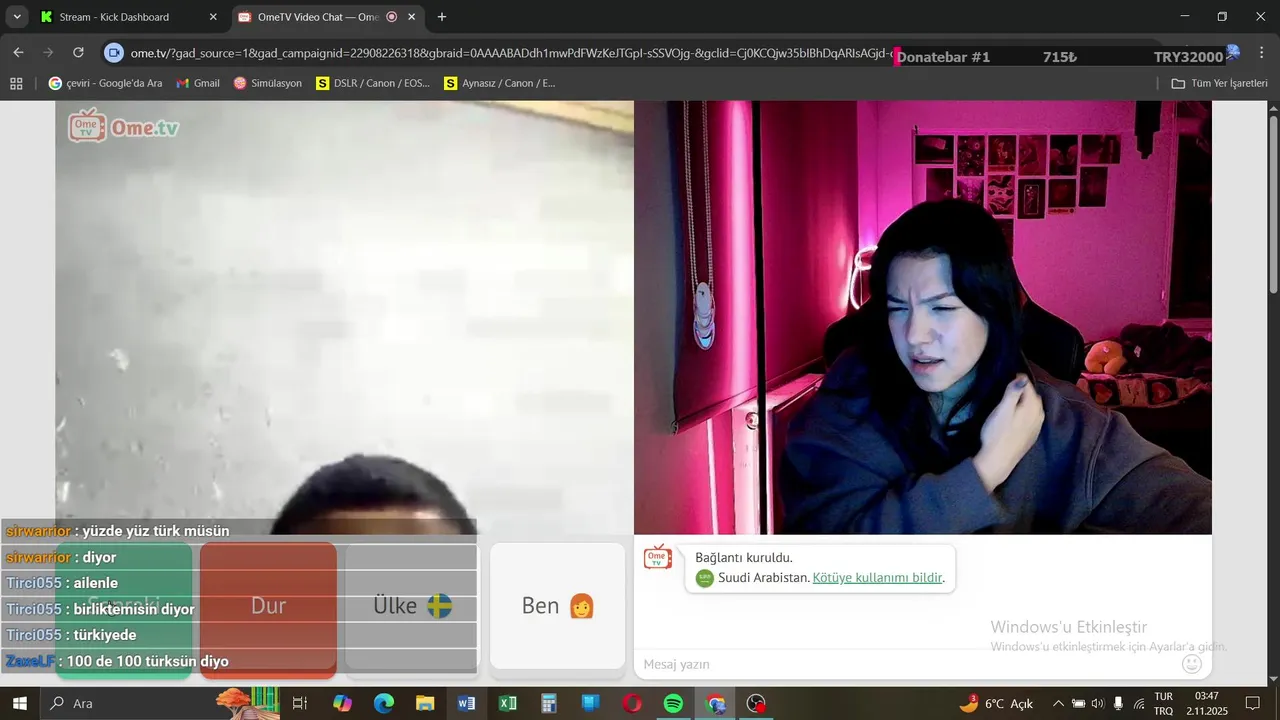1280x720 pixels.
Task: Open the volume speaker tray icon
Action: [1098, 703]
